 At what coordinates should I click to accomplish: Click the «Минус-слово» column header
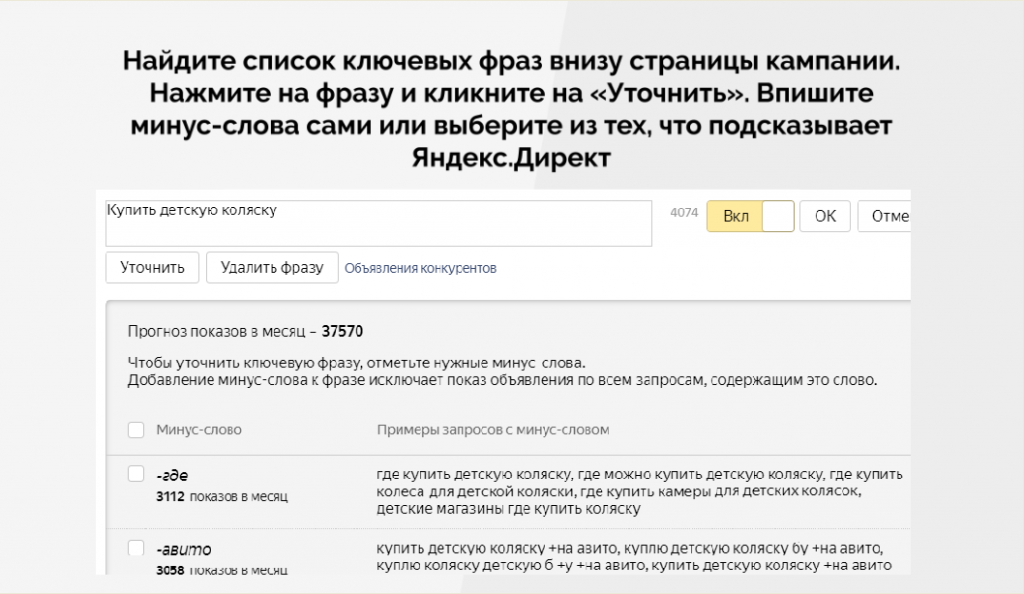pos(199,430)
